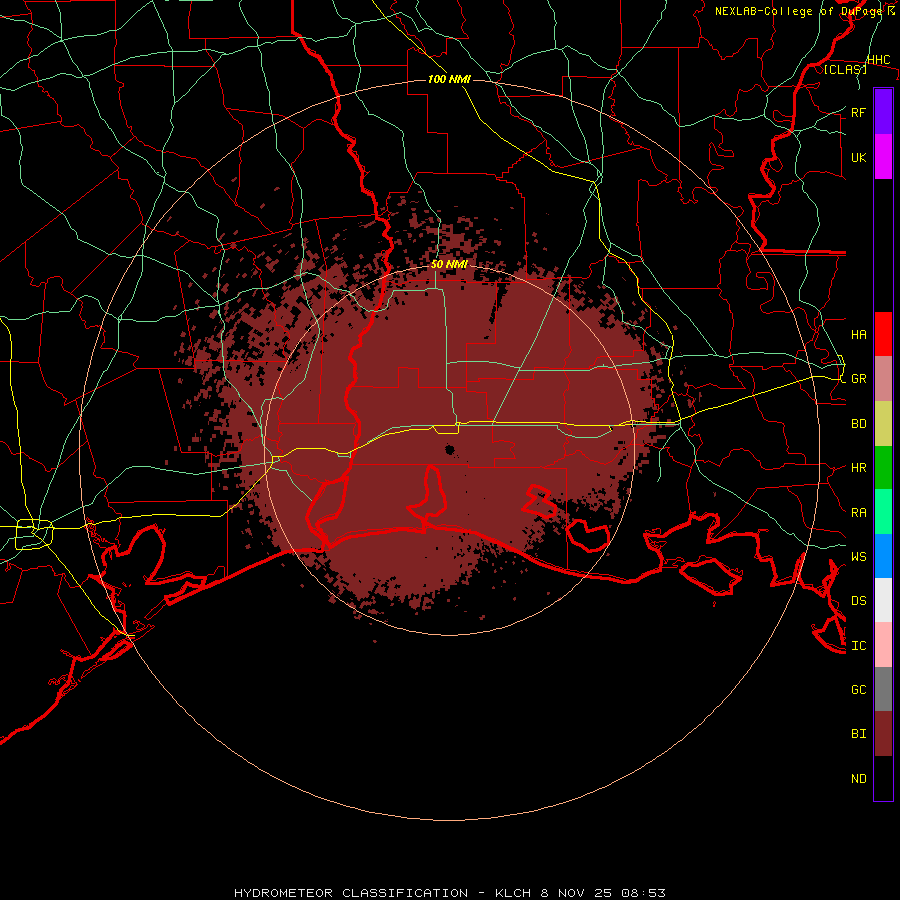Click the WS legend label
This screenshot has height=900, width=900.
tap(859, 556)
